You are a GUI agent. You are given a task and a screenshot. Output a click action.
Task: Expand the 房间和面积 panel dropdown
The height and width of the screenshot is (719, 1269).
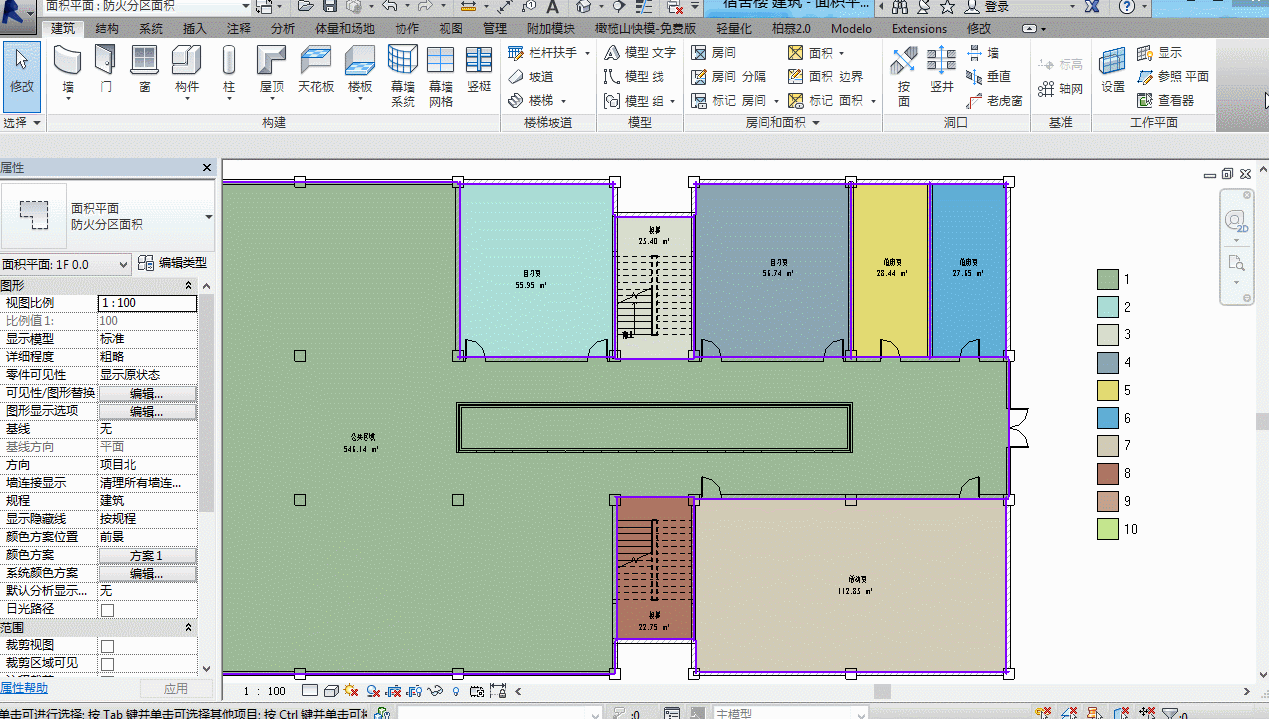[782, 123]
